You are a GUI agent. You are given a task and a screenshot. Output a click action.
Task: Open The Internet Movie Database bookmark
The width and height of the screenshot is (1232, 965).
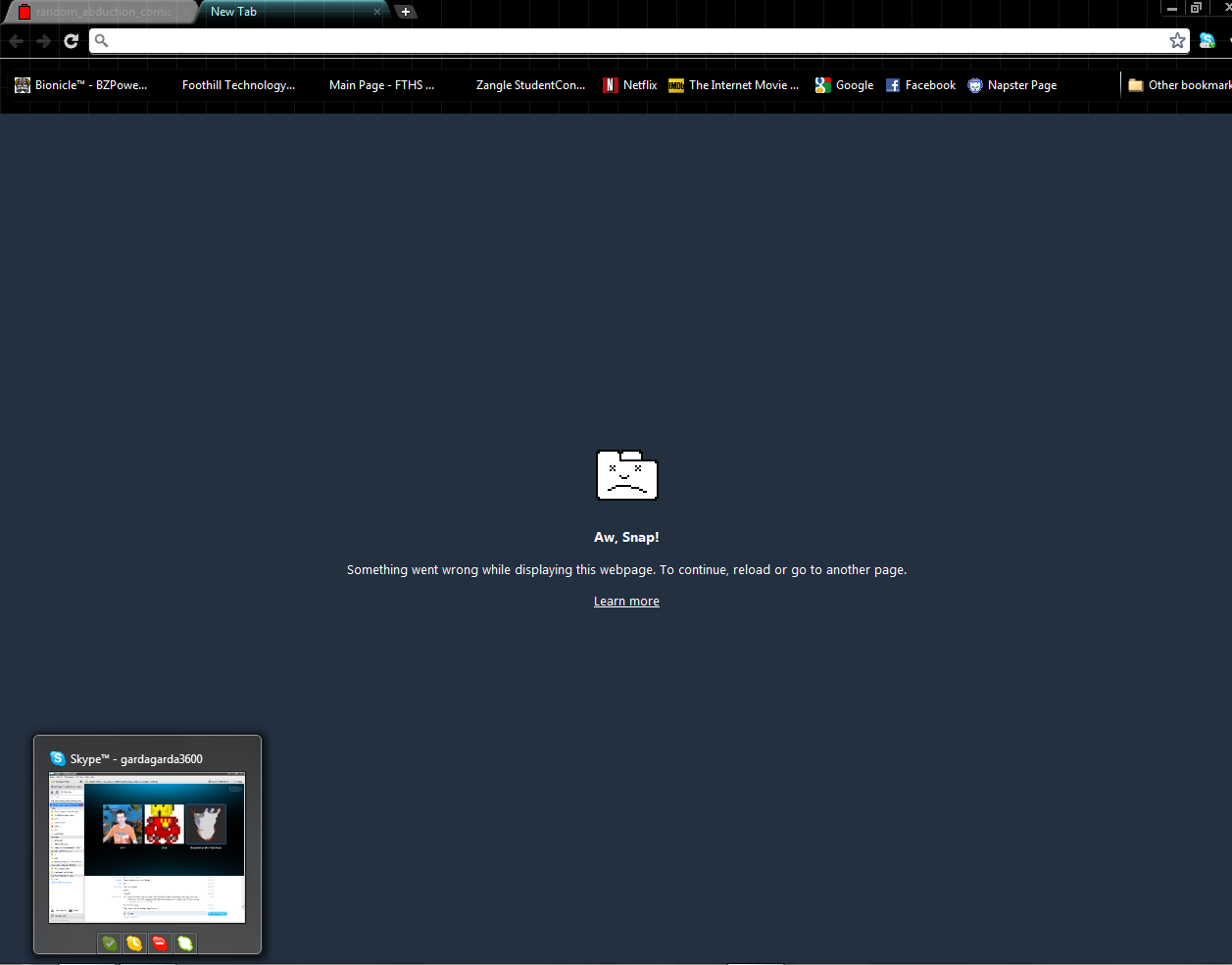pyautogui.click(x=734, y=85)
